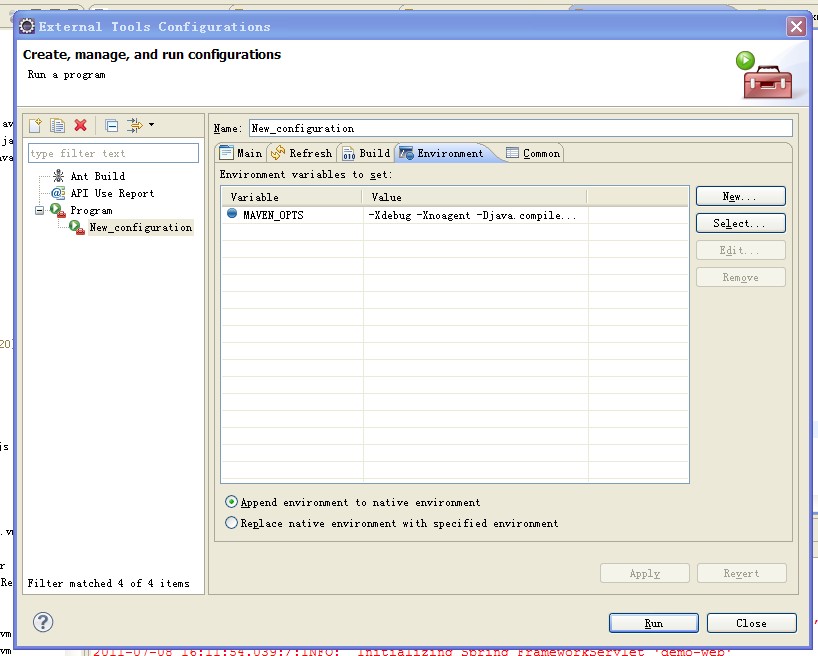
Task: Open the Build tab
Action: coord(366,153)
